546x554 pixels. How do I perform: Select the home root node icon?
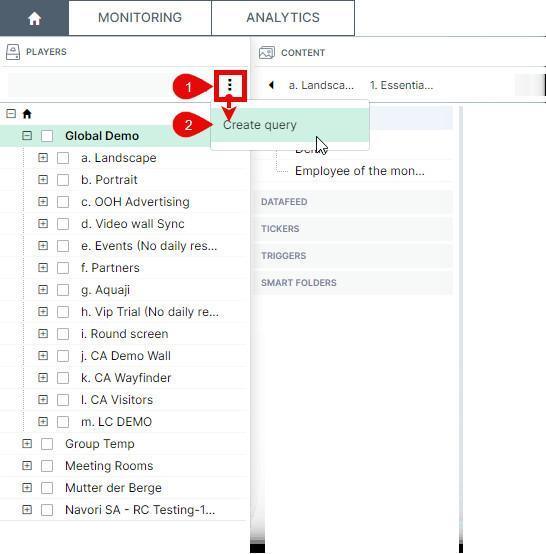(x=27, y=114)
